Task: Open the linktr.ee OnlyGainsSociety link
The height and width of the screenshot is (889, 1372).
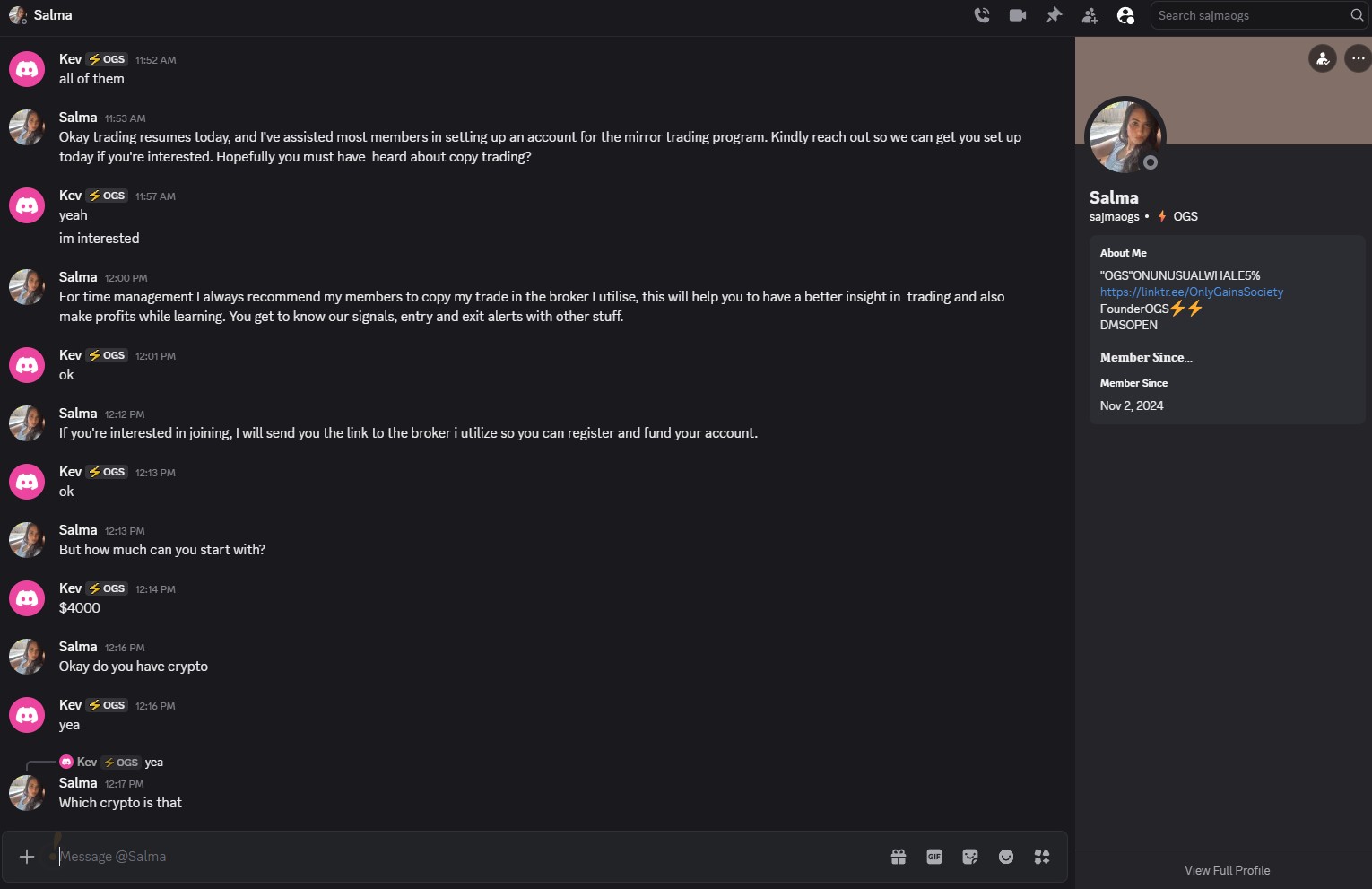Action: (1191, 292)
